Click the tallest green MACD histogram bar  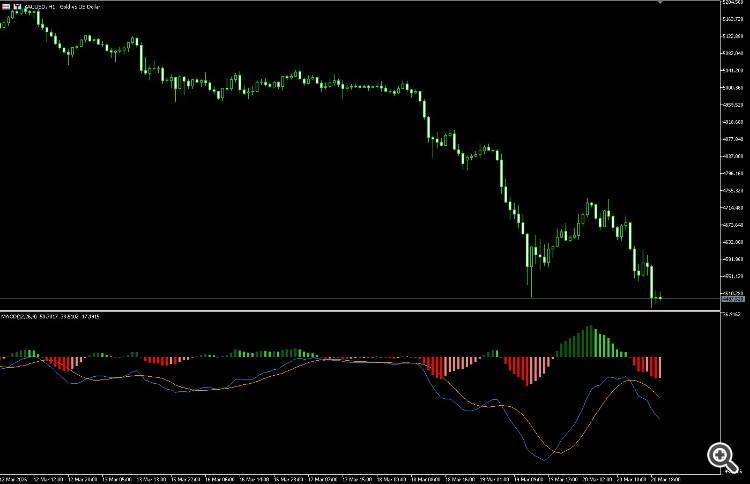590,341
